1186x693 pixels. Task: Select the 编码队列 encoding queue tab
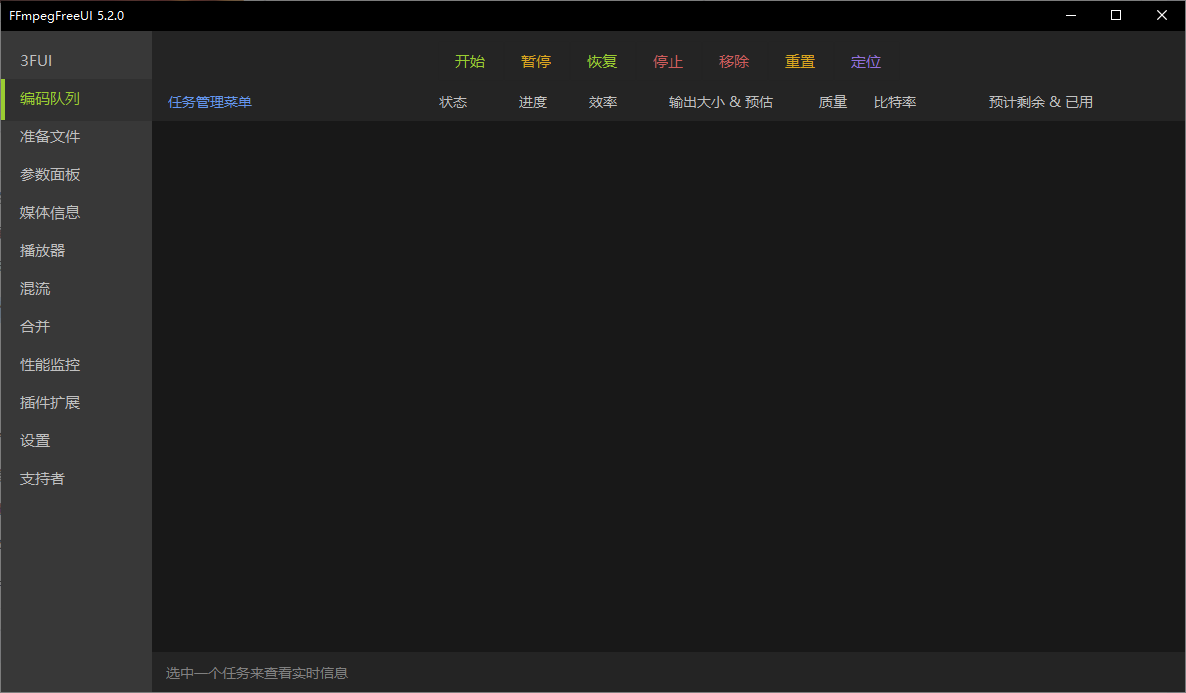click(x=50, y=99)
